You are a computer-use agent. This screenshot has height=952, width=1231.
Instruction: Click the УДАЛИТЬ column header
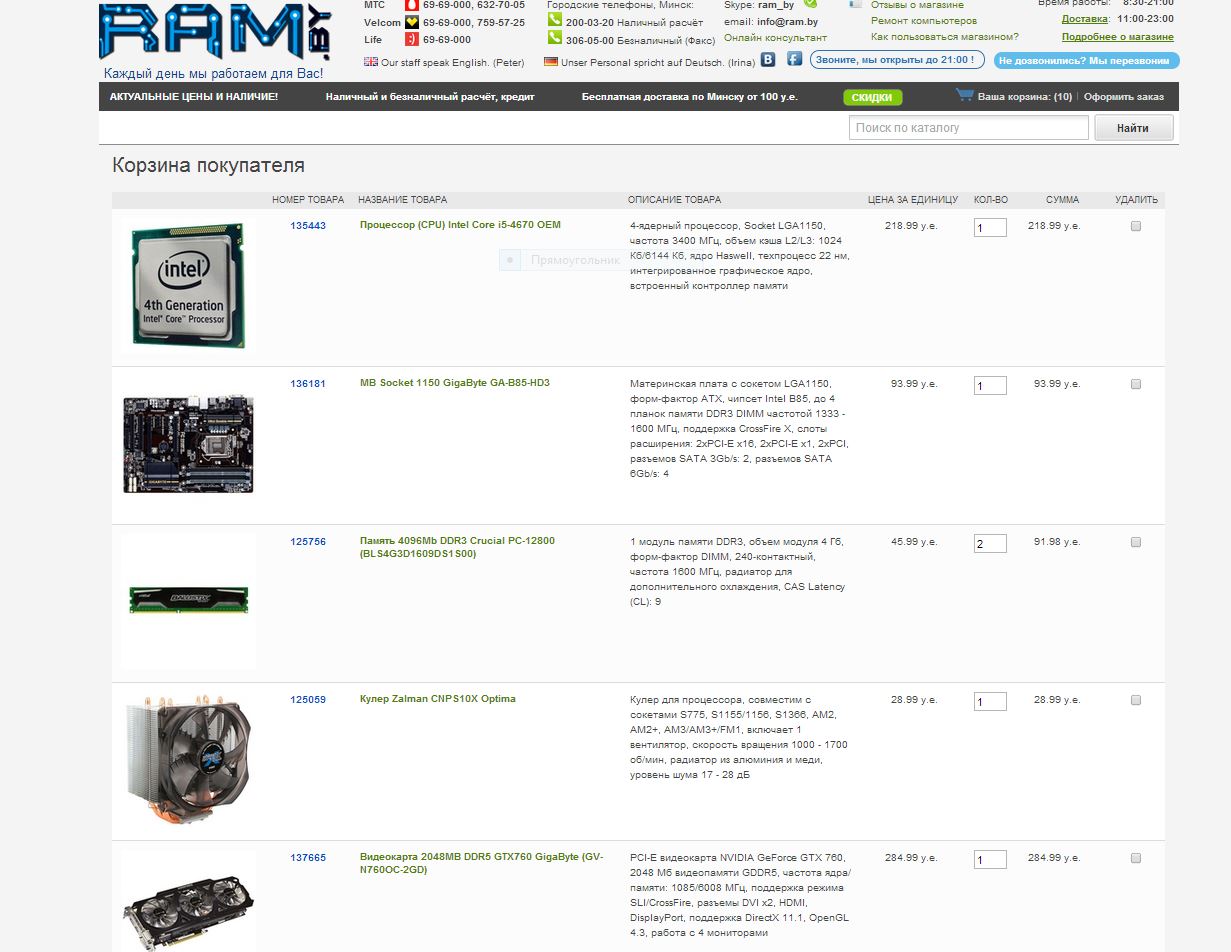(x=1137, y=200)
